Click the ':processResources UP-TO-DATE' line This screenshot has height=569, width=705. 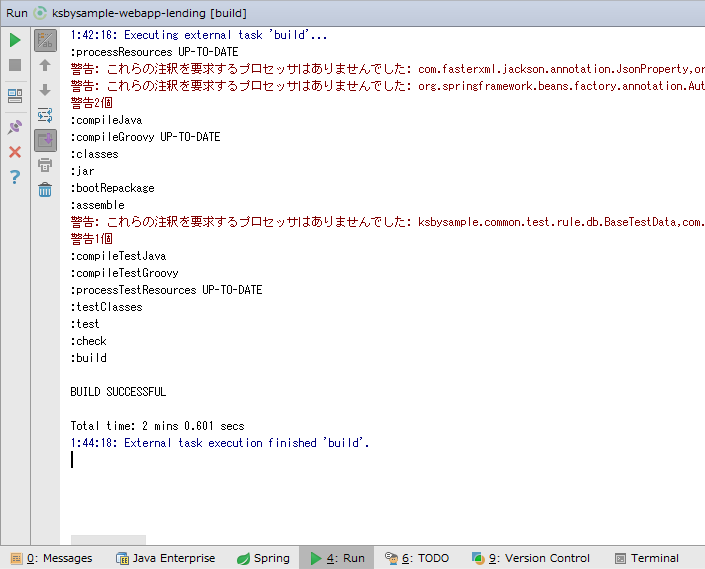point(154,52)
